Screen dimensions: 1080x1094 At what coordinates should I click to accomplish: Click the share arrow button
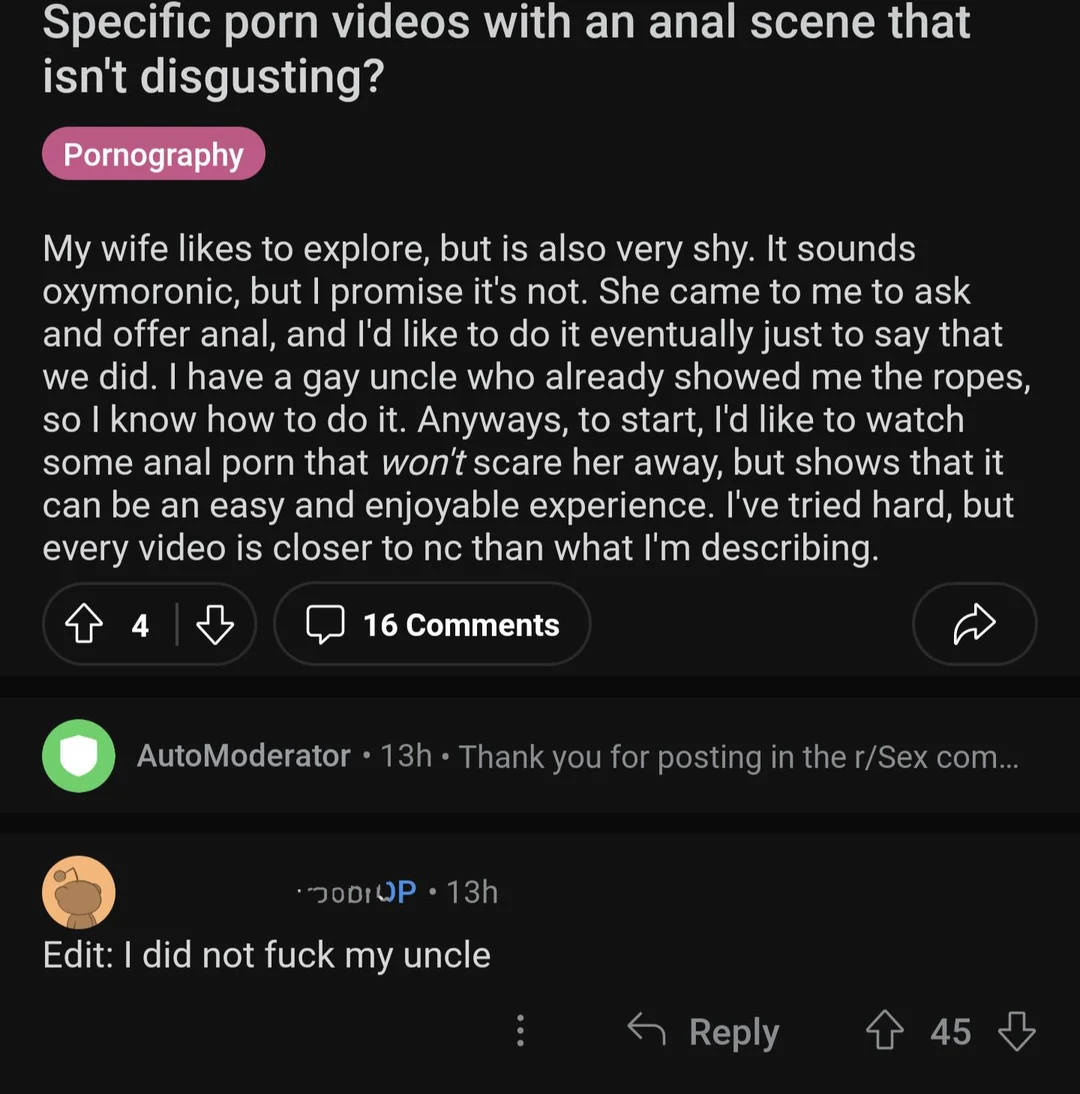point(975,624)
